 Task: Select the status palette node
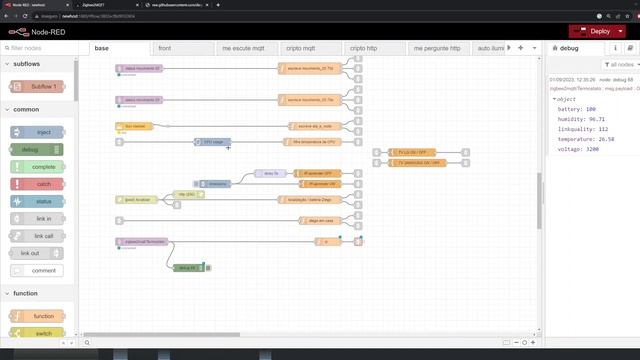pos(37,202)
